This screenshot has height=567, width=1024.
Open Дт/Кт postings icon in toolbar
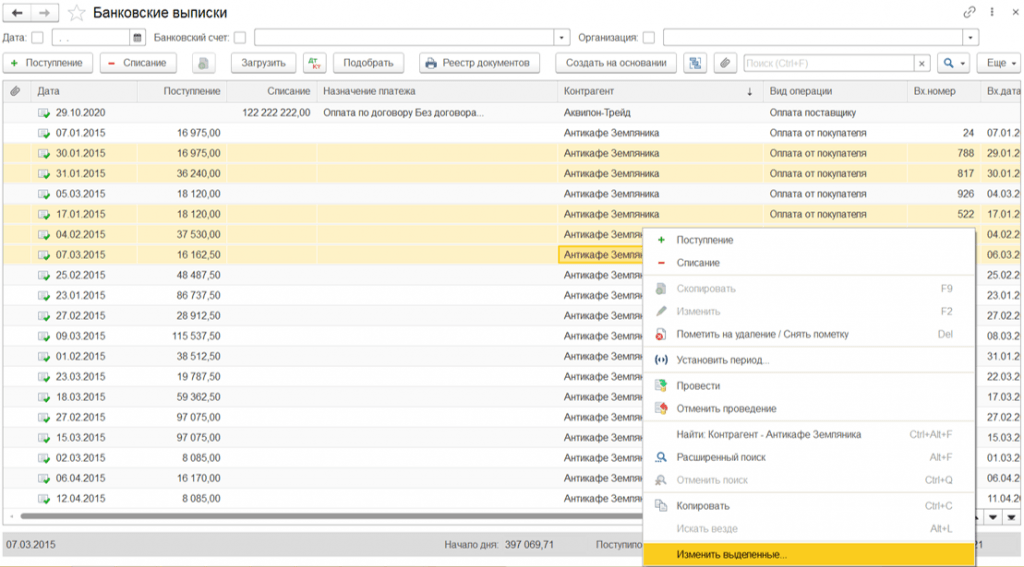tap(314, 63)
